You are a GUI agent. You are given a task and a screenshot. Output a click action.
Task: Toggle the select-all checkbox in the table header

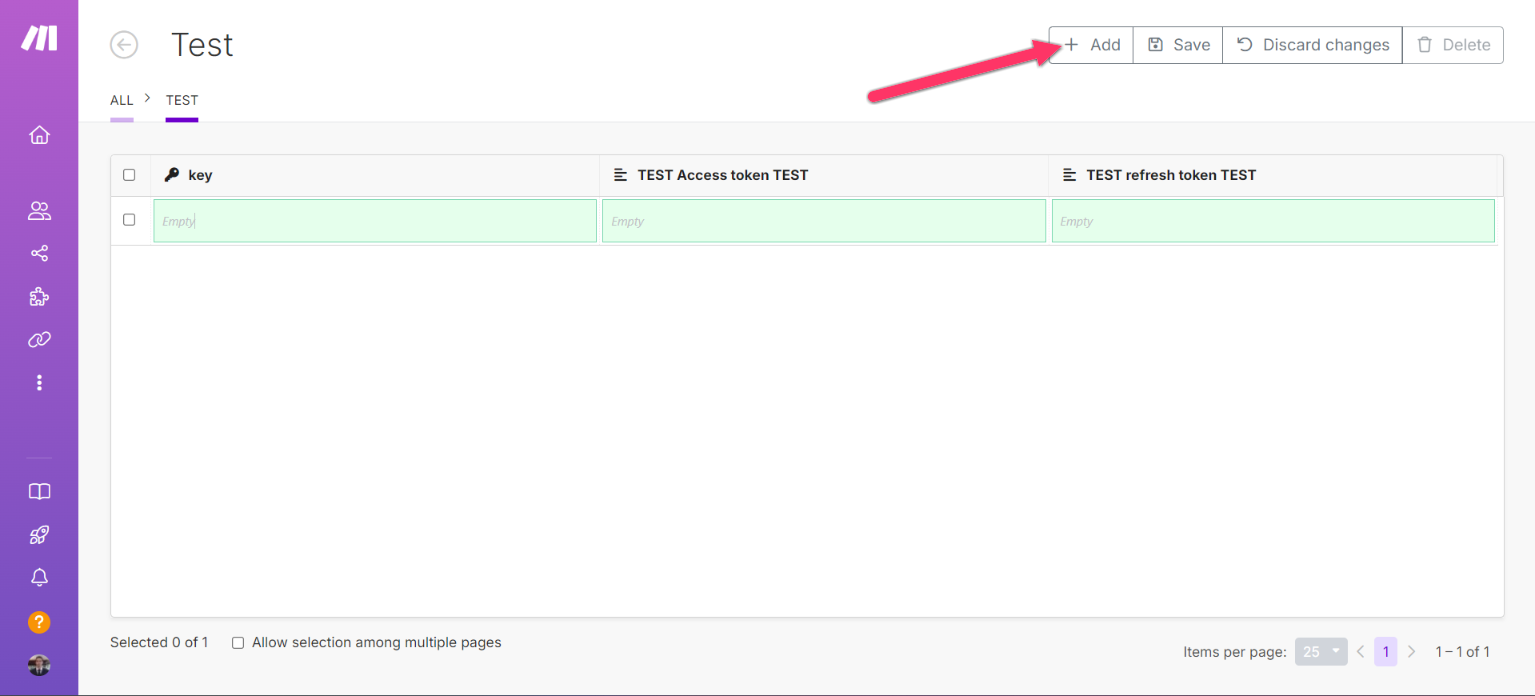tap(129, 175)
